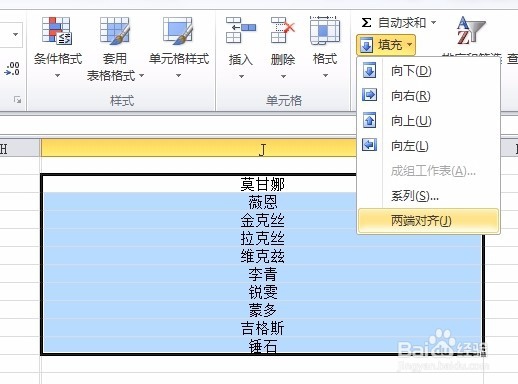Click the Fill Up arrow icon in the menu
Screen dimensions: 518x384
point(369,120)
